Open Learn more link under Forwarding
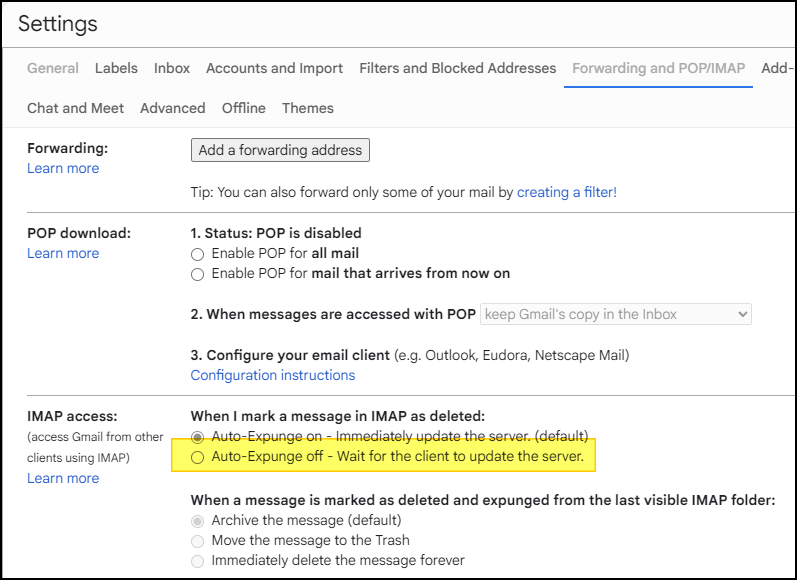The image size is (797, 580). 63,168
